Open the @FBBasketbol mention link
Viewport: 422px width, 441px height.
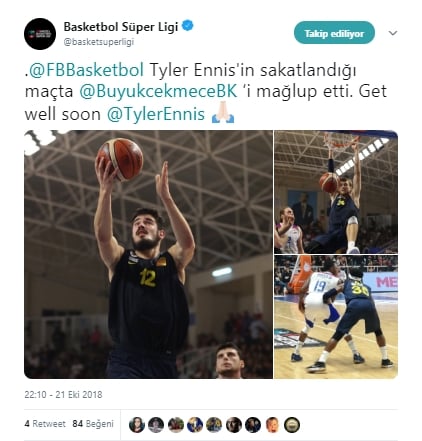[x=86, y=70]
